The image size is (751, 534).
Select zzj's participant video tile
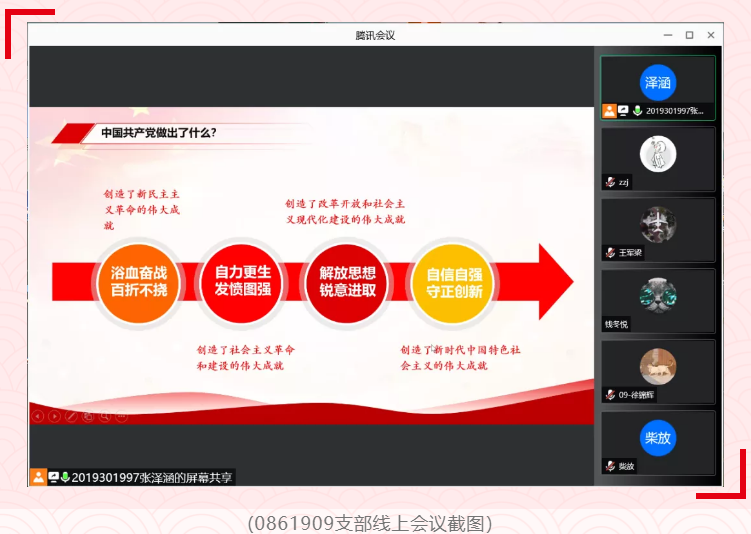[657, 157]
